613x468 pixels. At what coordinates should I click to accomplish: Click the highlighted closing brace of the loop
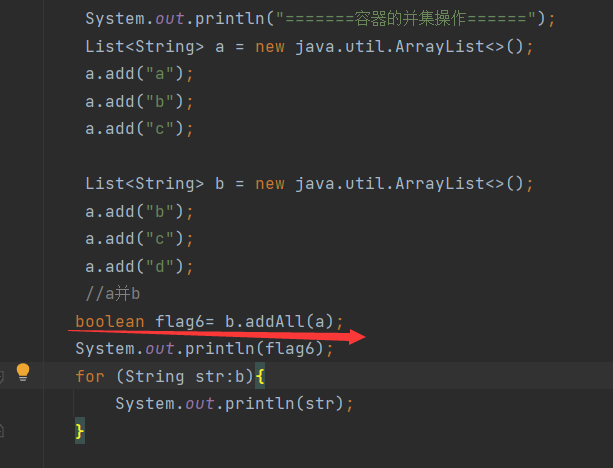[x=80, y=431]
